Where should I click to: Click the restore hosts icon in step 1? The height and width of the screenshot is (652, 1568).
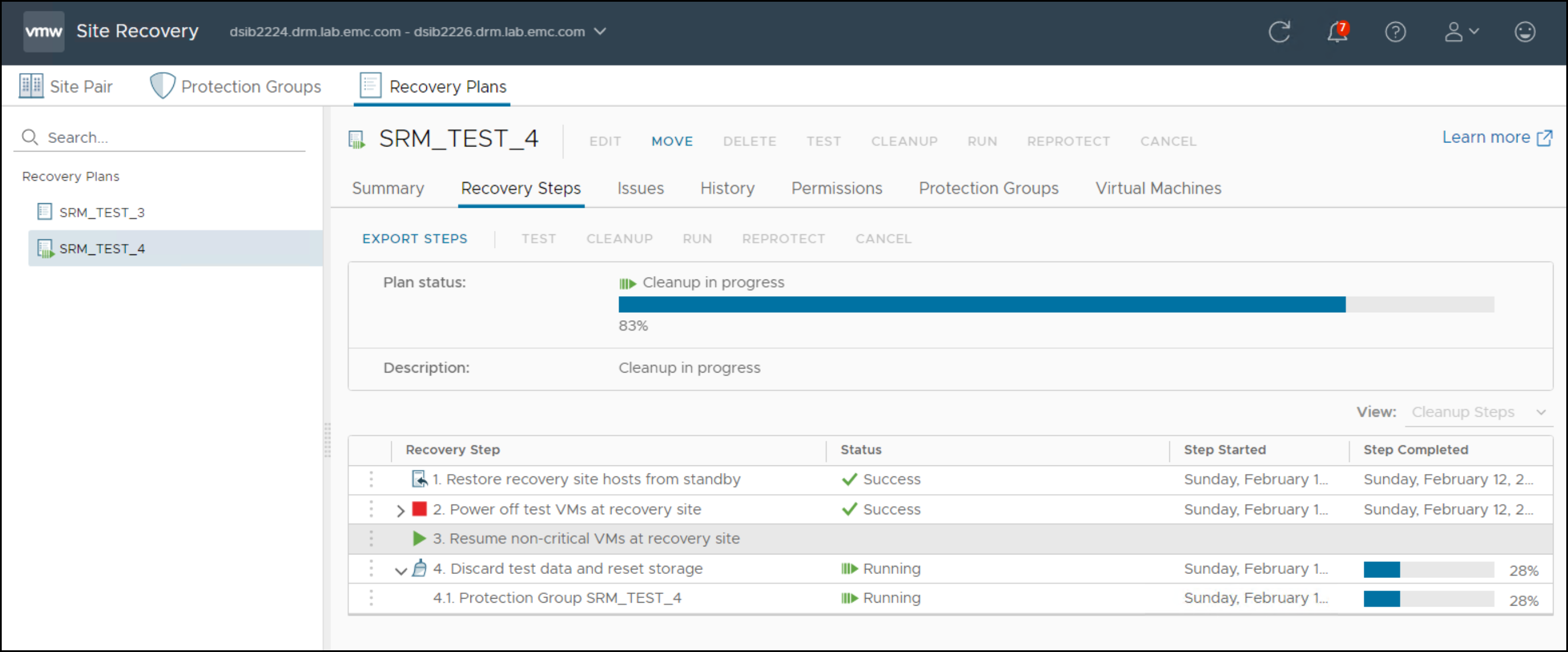pos(419,479)
